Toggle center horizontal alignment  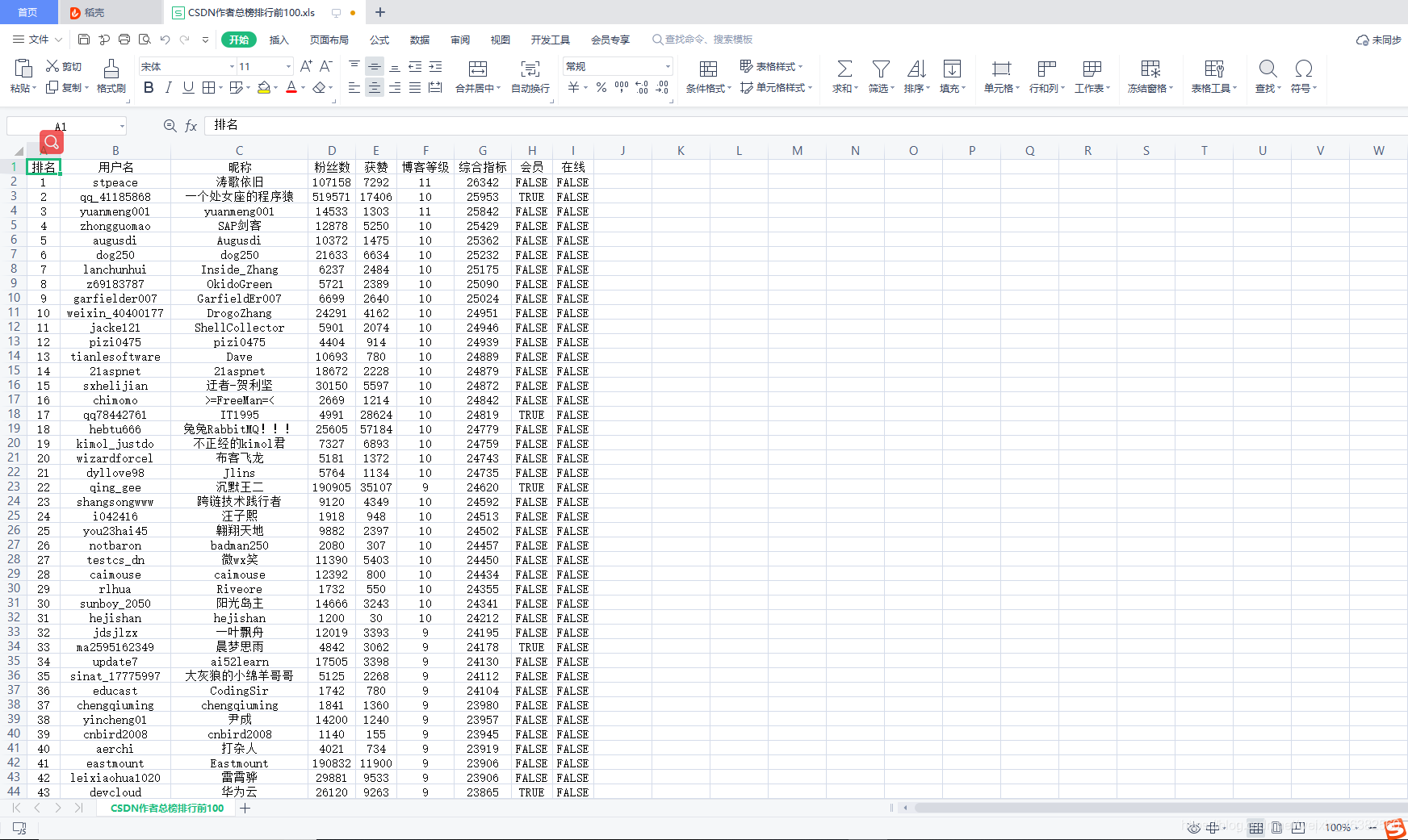point(374,87)
